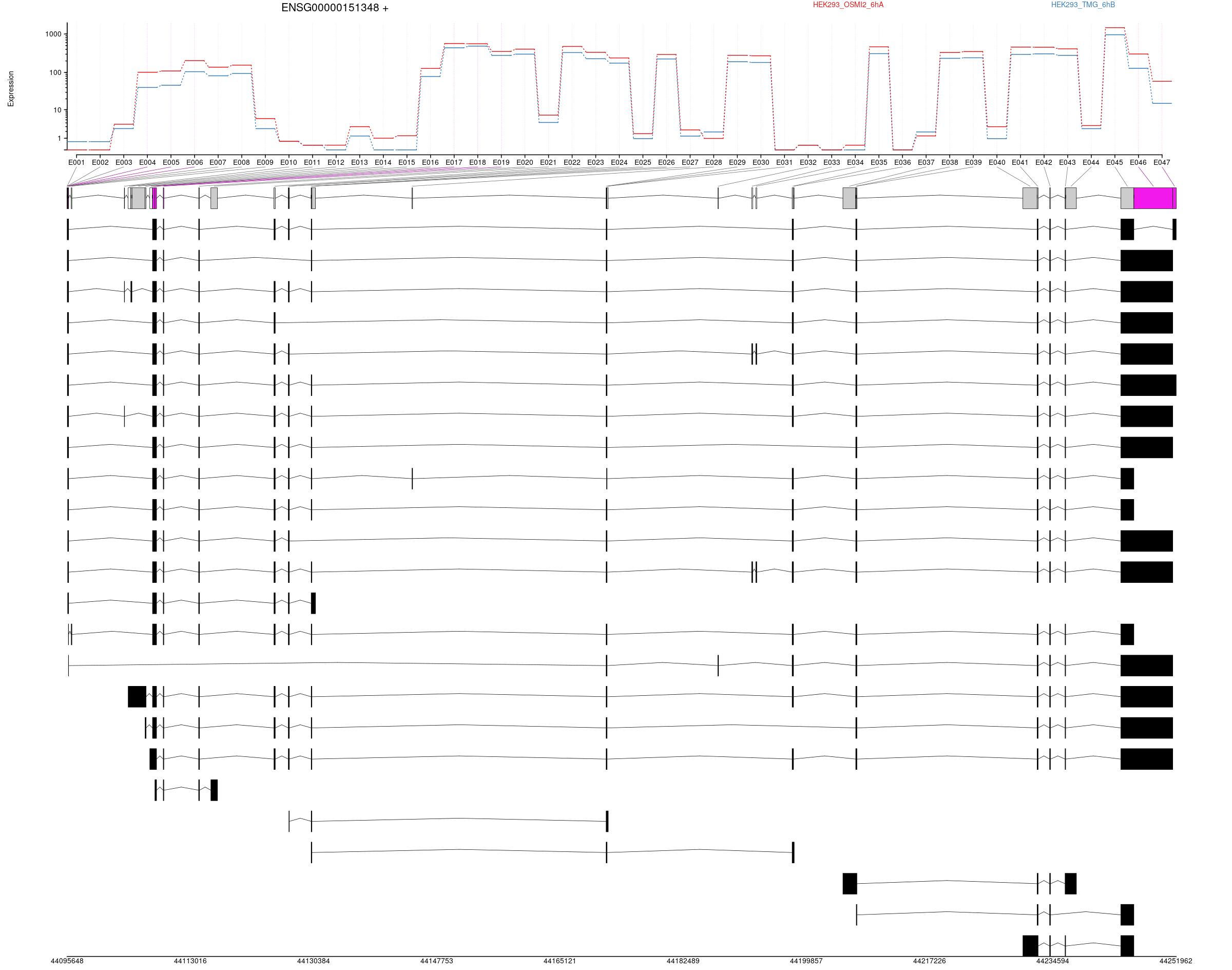
Task: Click the 10 y-axis tick value
Action: 57,110
